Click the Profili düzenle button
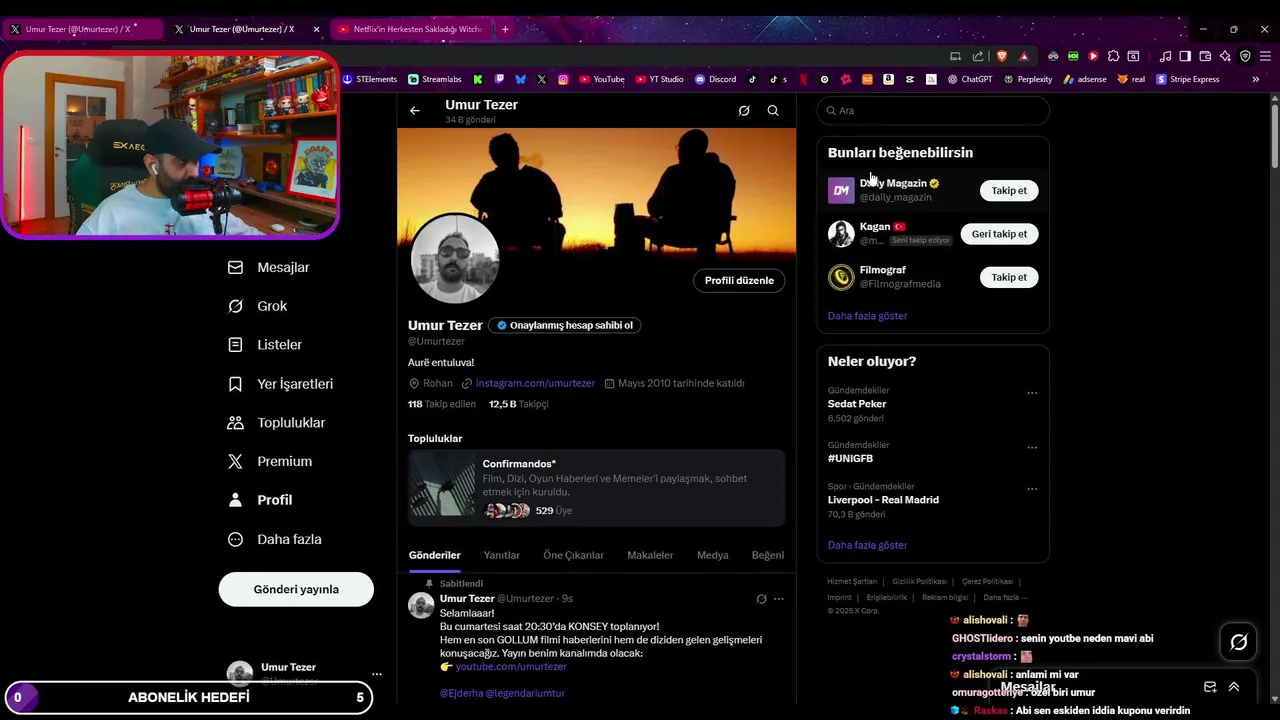 pos(739,281)
